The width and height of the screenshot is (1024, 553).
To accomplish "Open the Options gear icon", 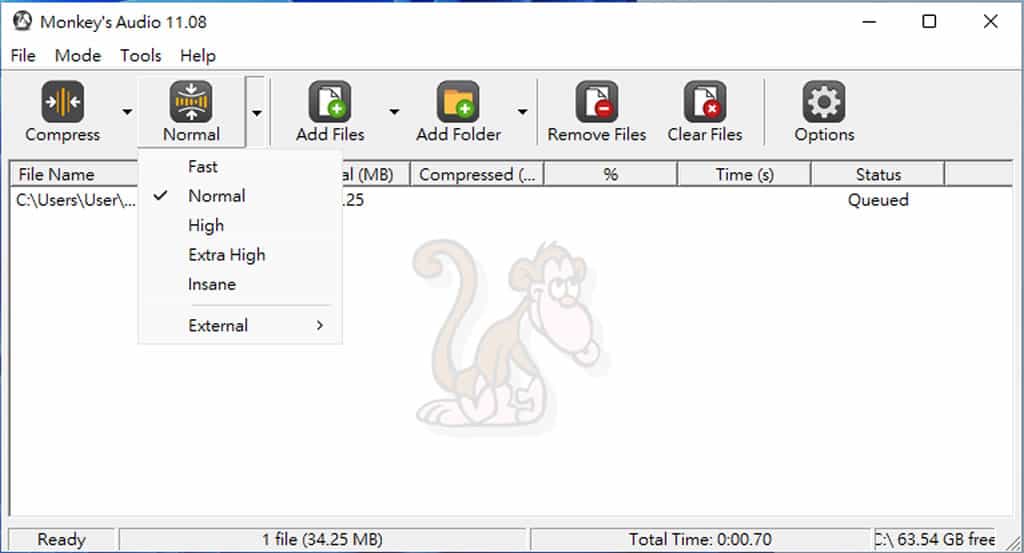I will point(824,102).
